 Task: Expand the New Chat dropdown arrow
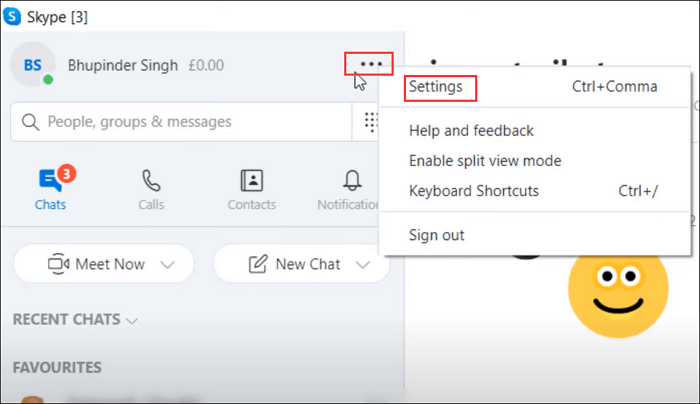(363, 265)
